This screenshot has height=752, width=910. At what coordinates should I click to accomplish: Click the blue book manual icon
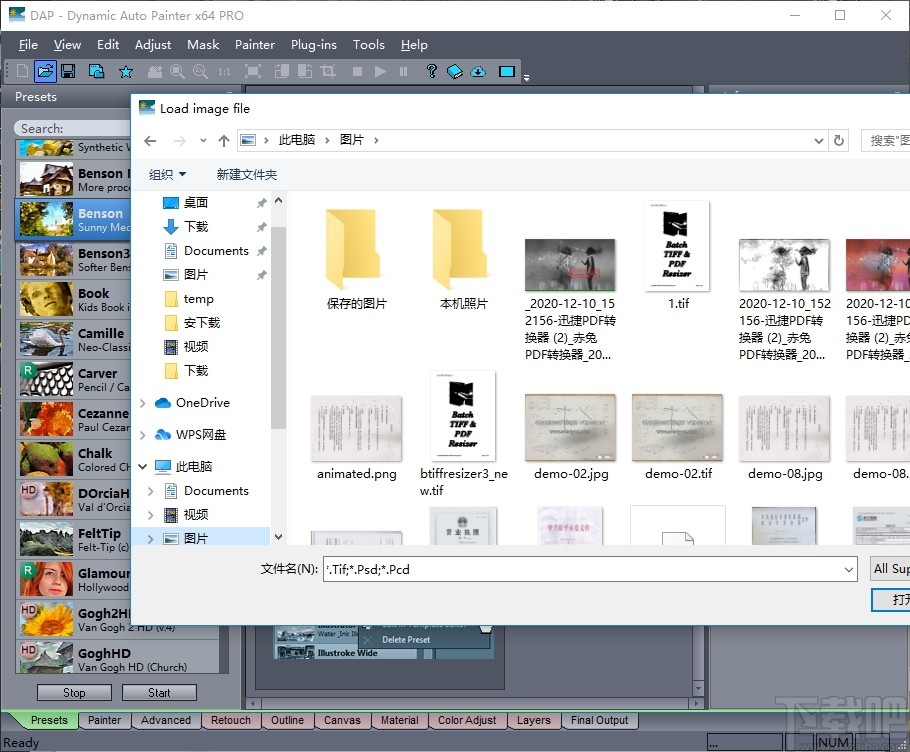tap(454, 71)
